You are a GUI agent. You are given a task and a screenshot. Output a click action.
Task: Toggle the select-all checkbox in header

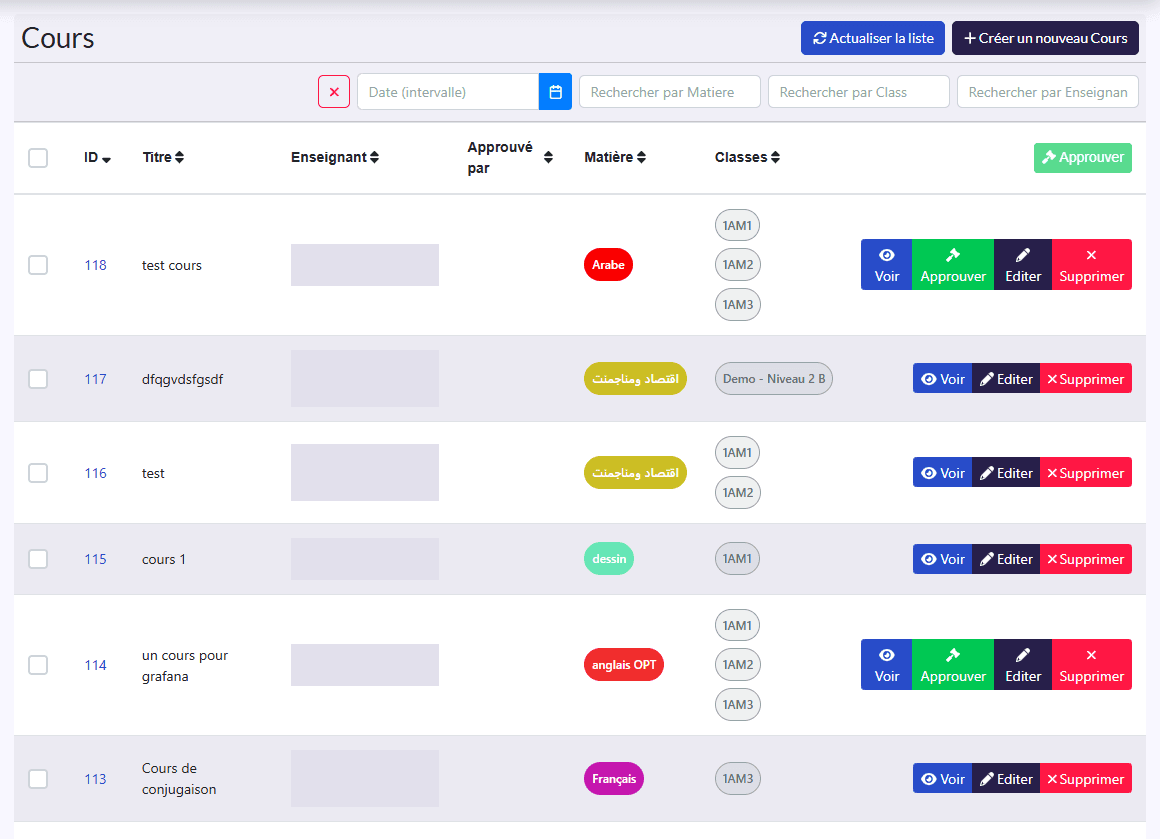[38, 158]
